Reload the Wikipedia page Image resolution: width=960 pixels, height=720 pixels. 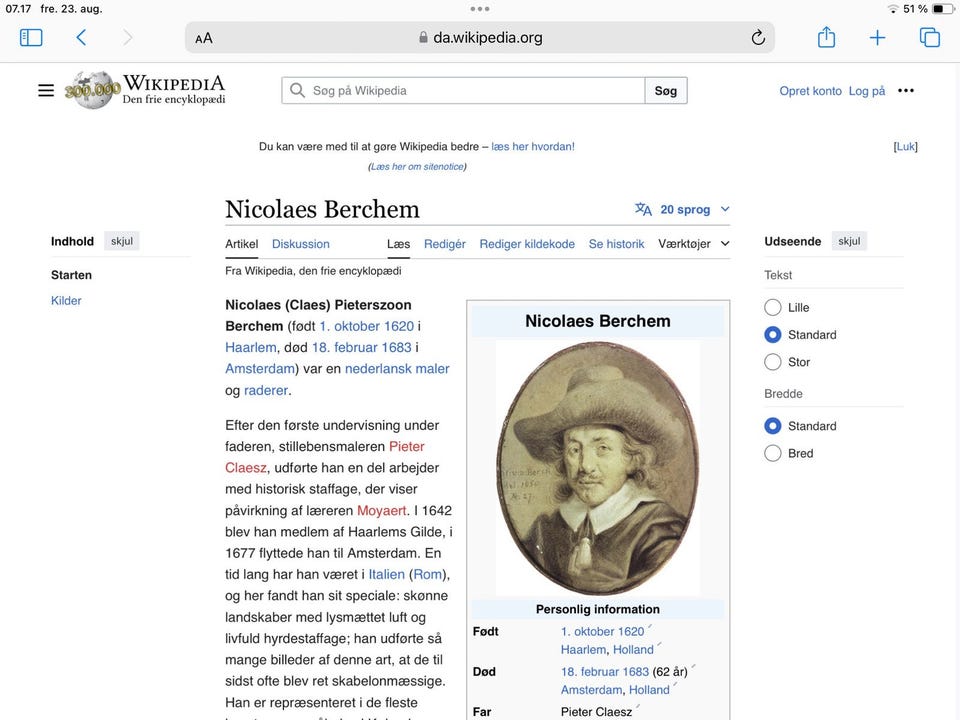pos(758,36)
